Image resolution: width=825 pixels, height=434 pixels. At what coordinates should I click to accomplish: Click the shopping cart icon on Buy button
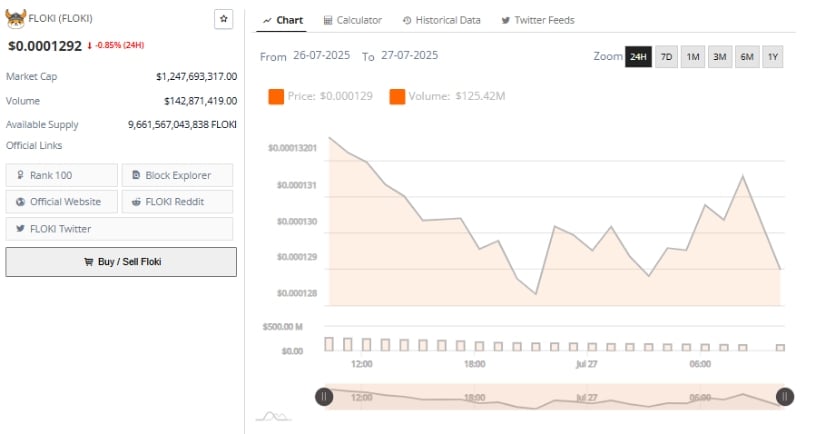[x=88, y=261]
